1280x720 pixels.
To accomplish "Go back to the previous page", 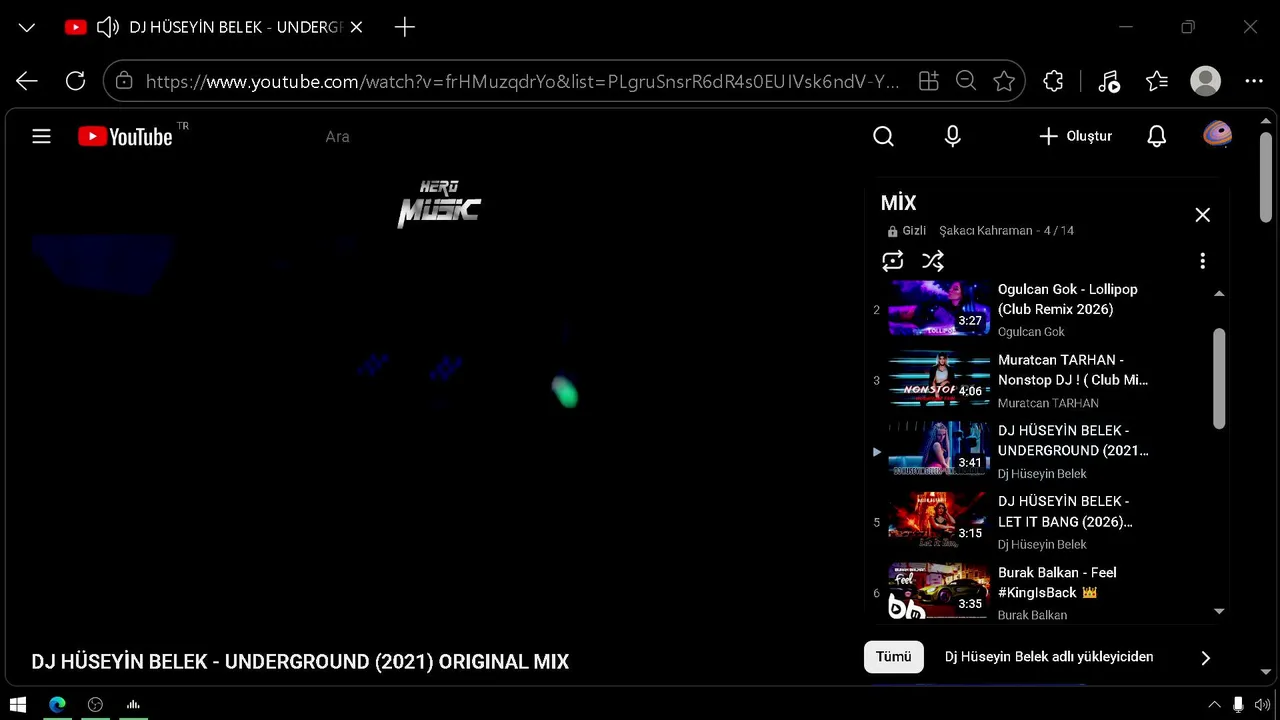I will point(27,82).
